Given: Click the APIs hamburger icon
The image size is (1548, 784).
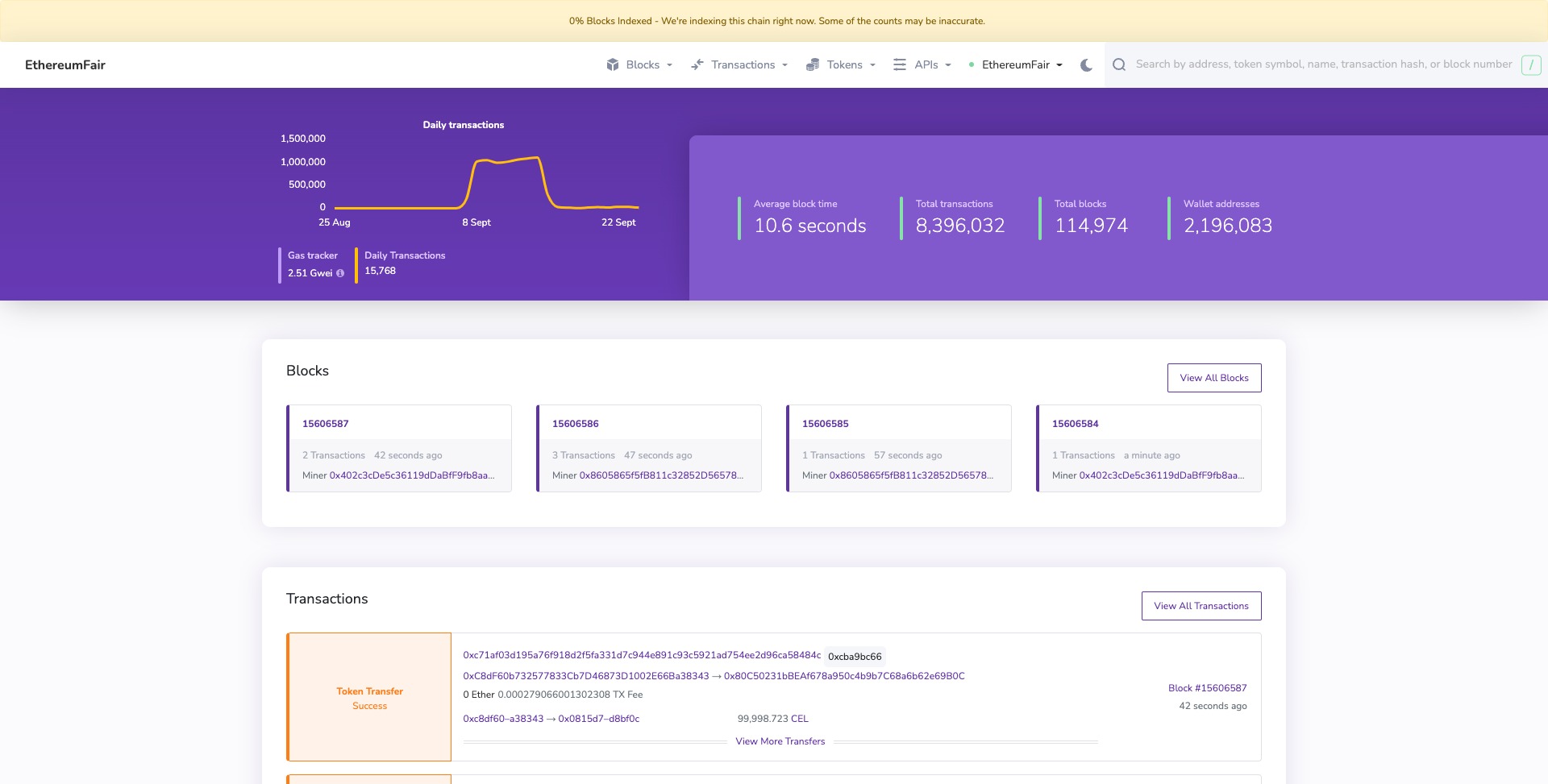Looking at the screenshot, I should point(900,64).
